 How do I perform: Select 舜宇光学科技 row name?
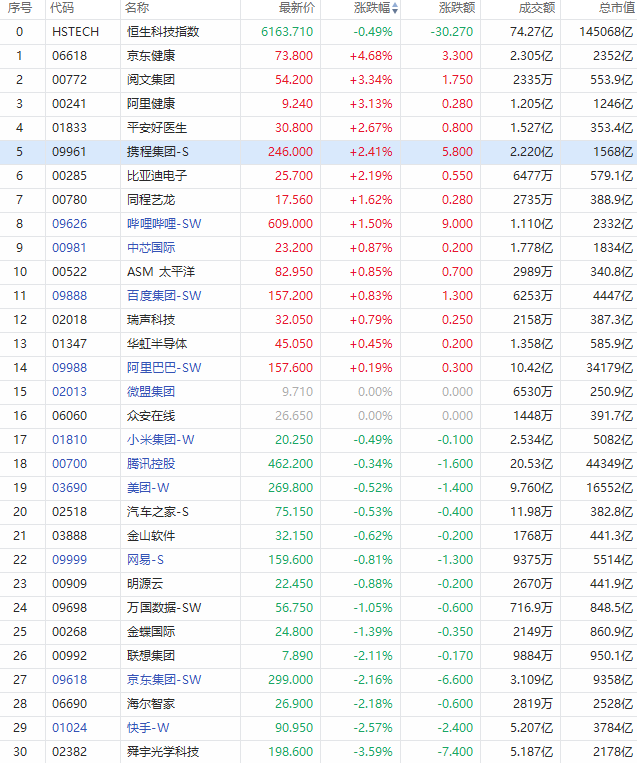pyautogui.click(x=163, y=752)
